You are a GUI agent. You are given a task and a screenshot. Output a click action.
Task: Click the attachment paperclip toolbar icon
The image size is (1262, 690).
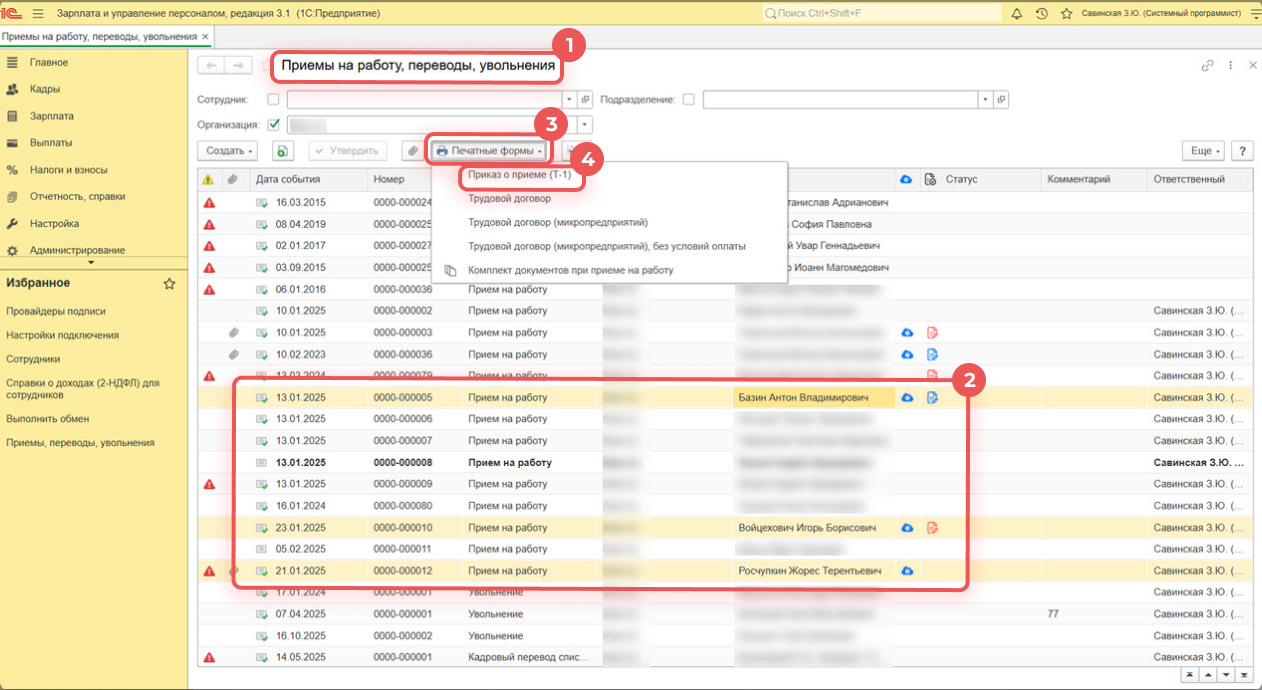tap(411, 151)
